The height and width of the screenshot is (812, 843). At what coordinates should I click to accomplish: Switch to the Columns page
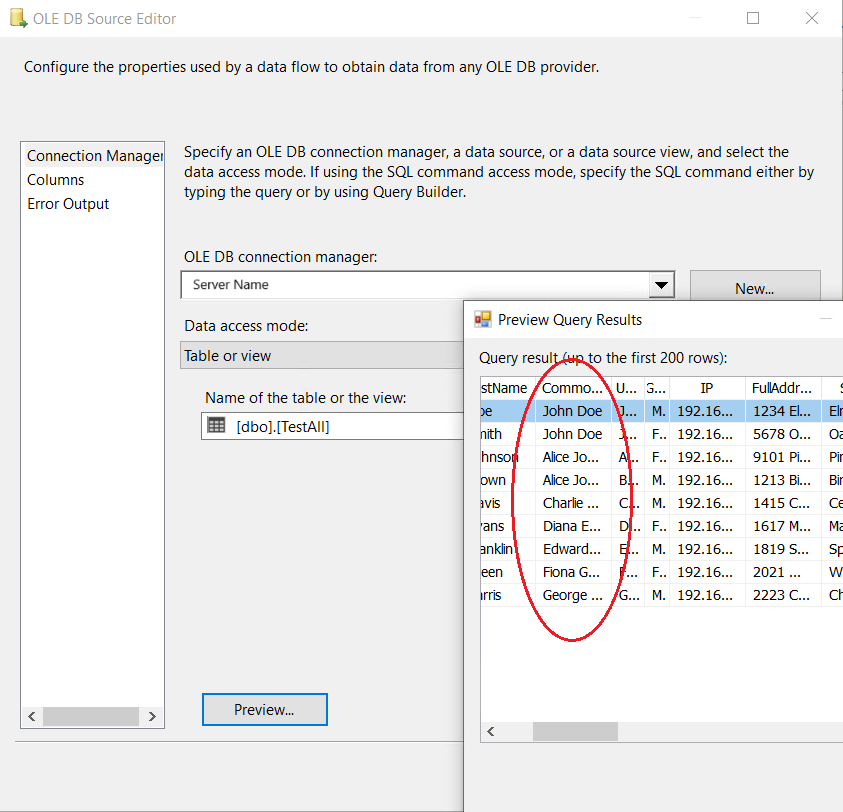click(x=56, y=180)
